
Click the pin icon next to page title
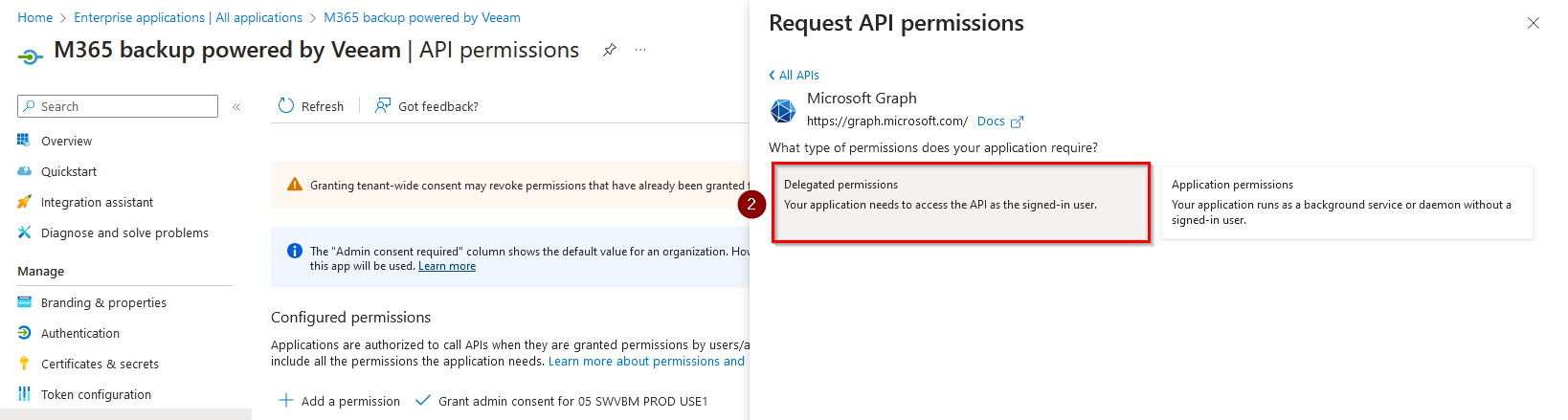point(610,50)
